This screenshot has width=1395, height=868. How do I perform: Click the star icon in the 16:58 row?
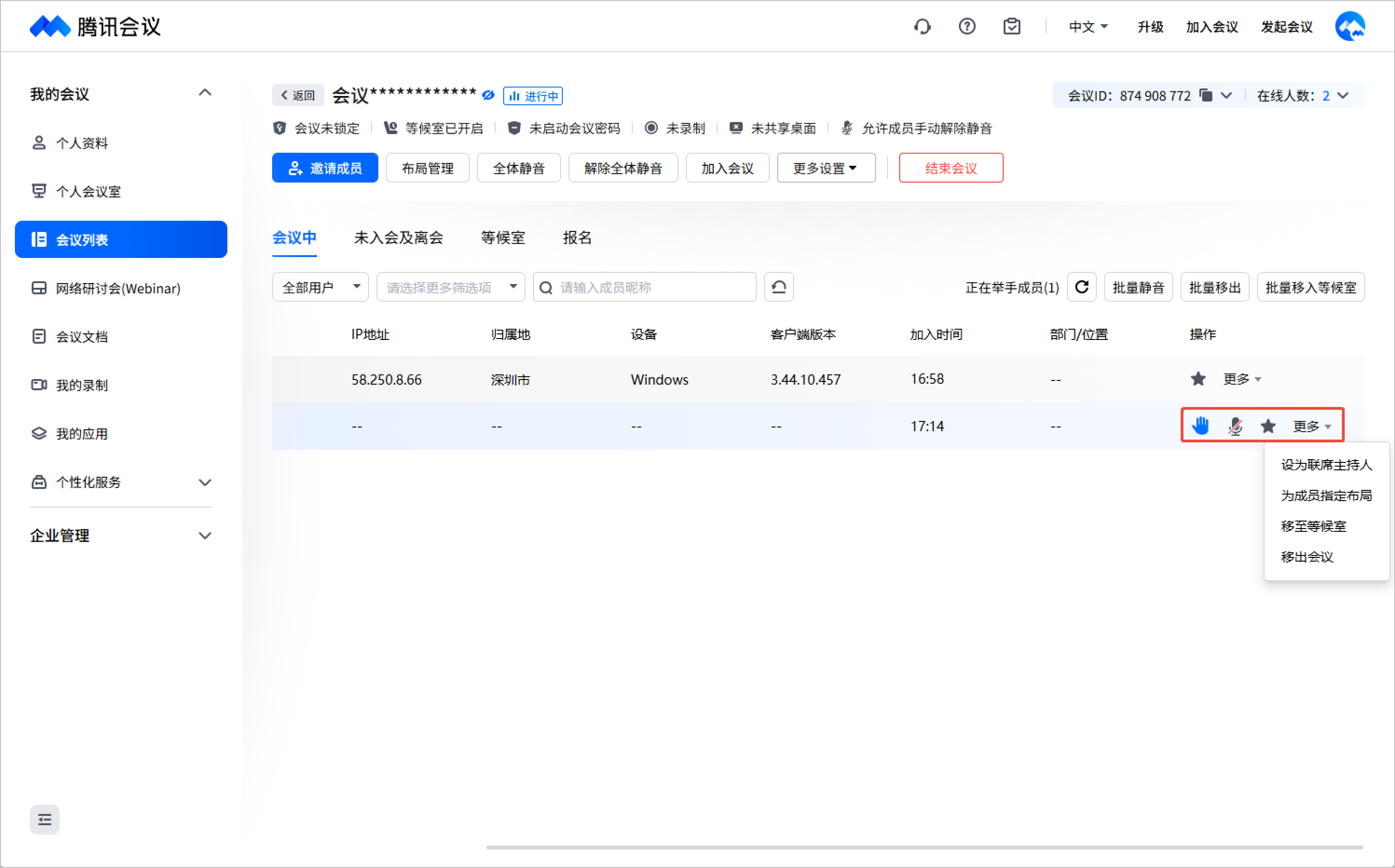[x=1198, y=379]
